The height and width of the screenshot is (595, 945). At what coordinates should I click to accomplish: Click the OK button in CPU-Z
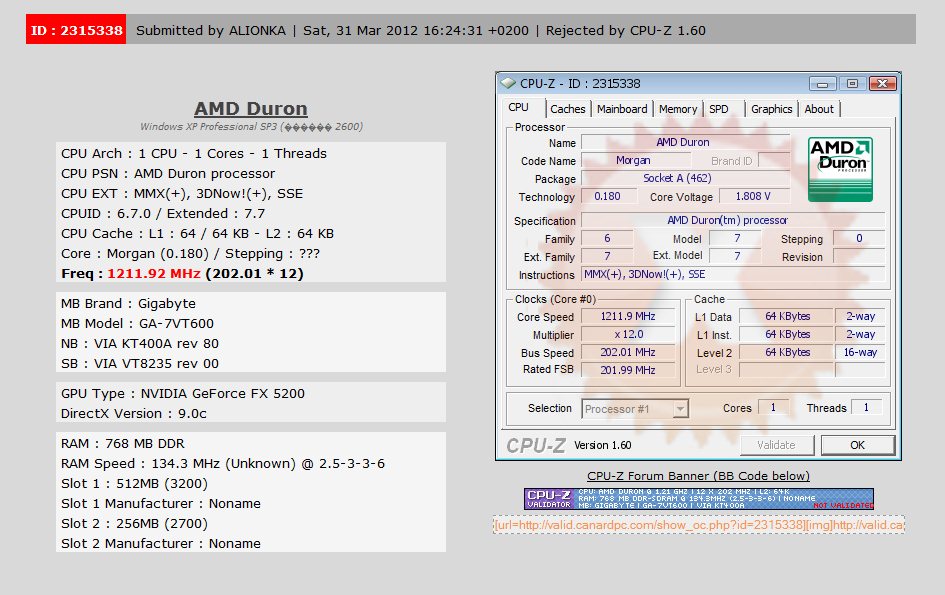point(857,445)
